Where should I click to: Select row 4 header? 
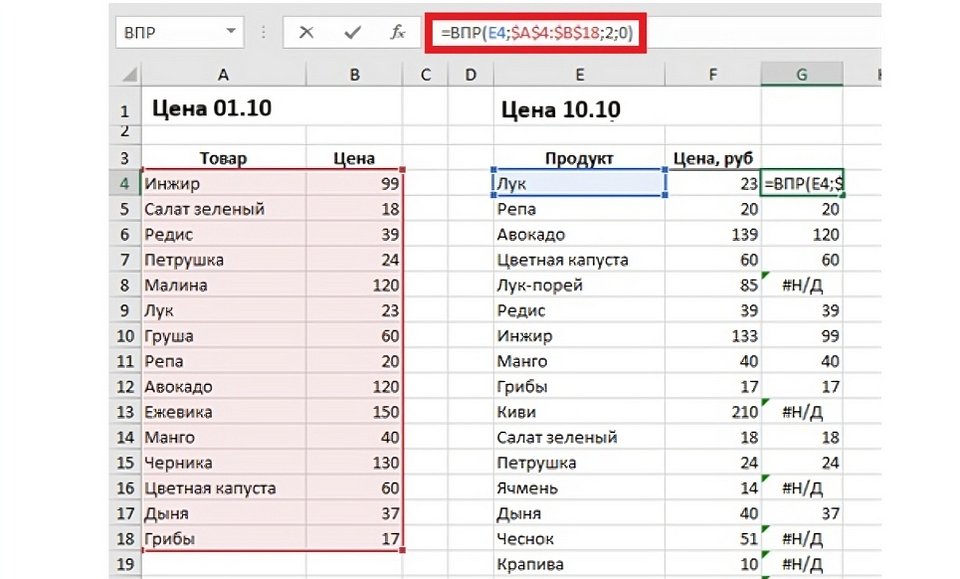(125, 184)
